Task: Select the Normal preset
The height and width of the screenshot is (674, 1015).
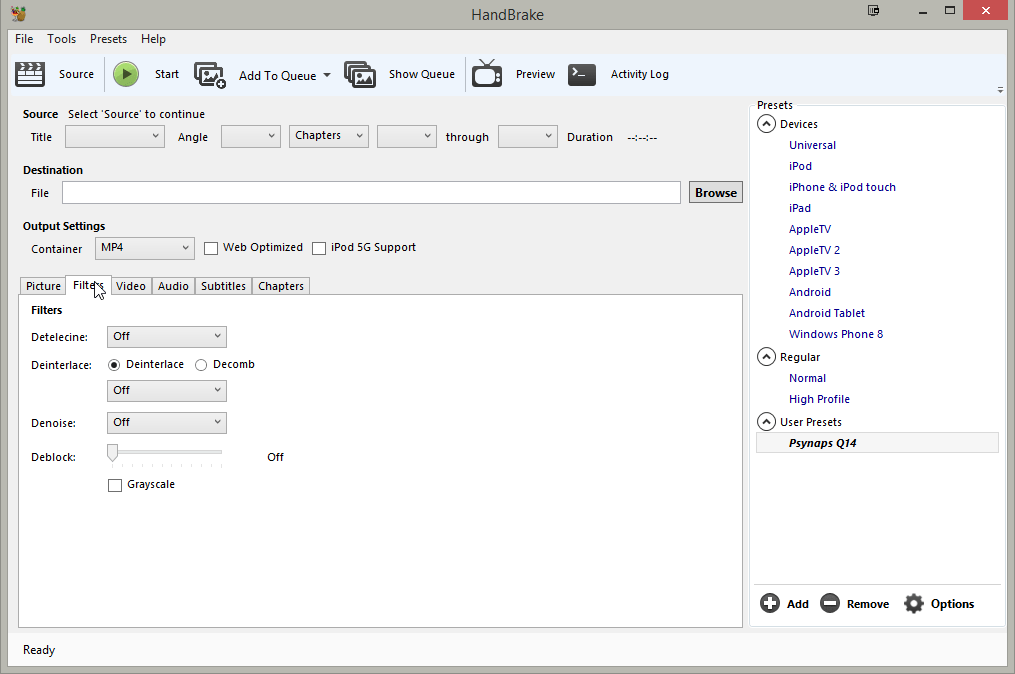Action: pos(807,378)
